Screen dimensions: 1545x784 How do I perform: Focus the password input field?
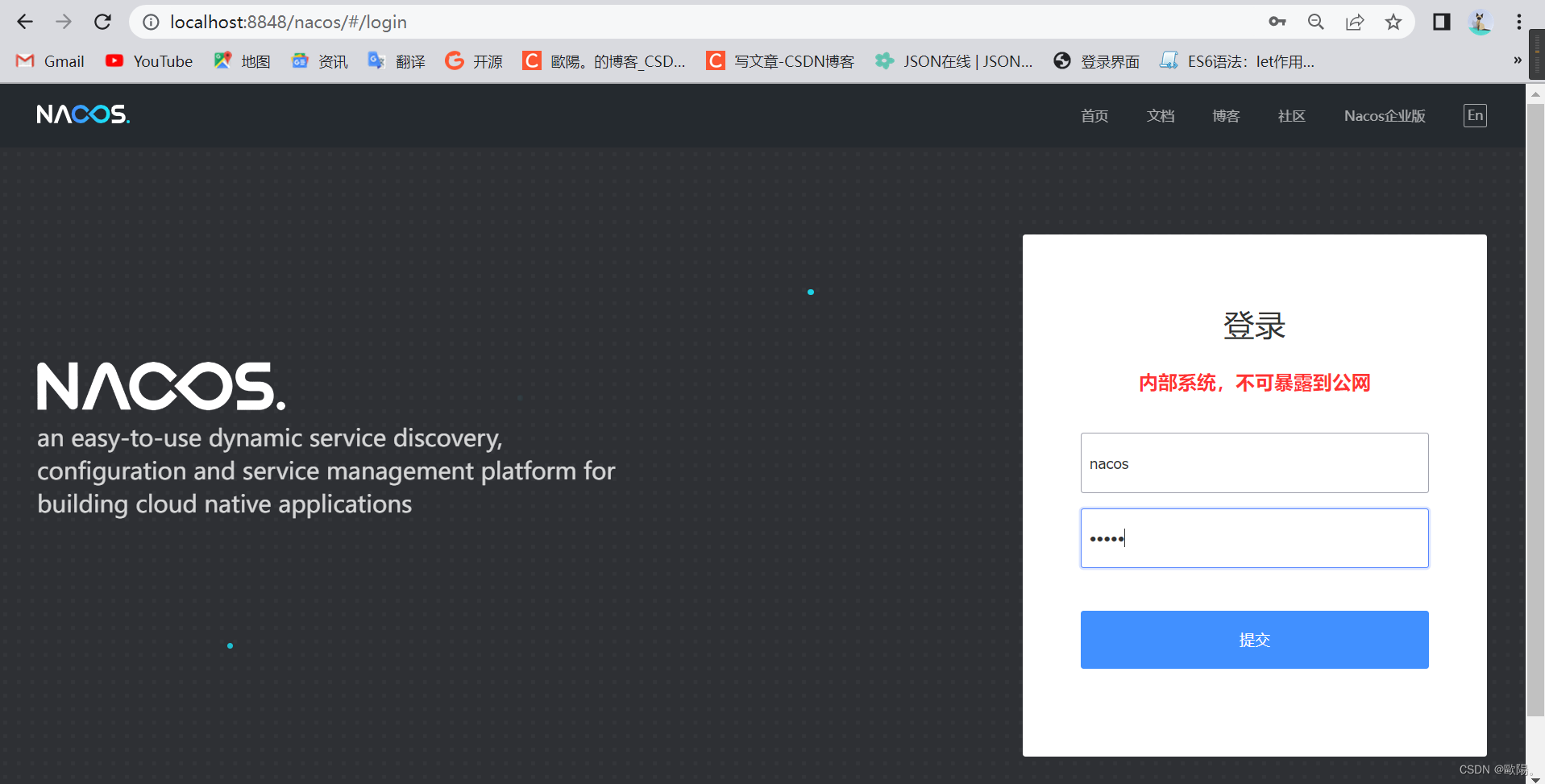click(1254, 538)
